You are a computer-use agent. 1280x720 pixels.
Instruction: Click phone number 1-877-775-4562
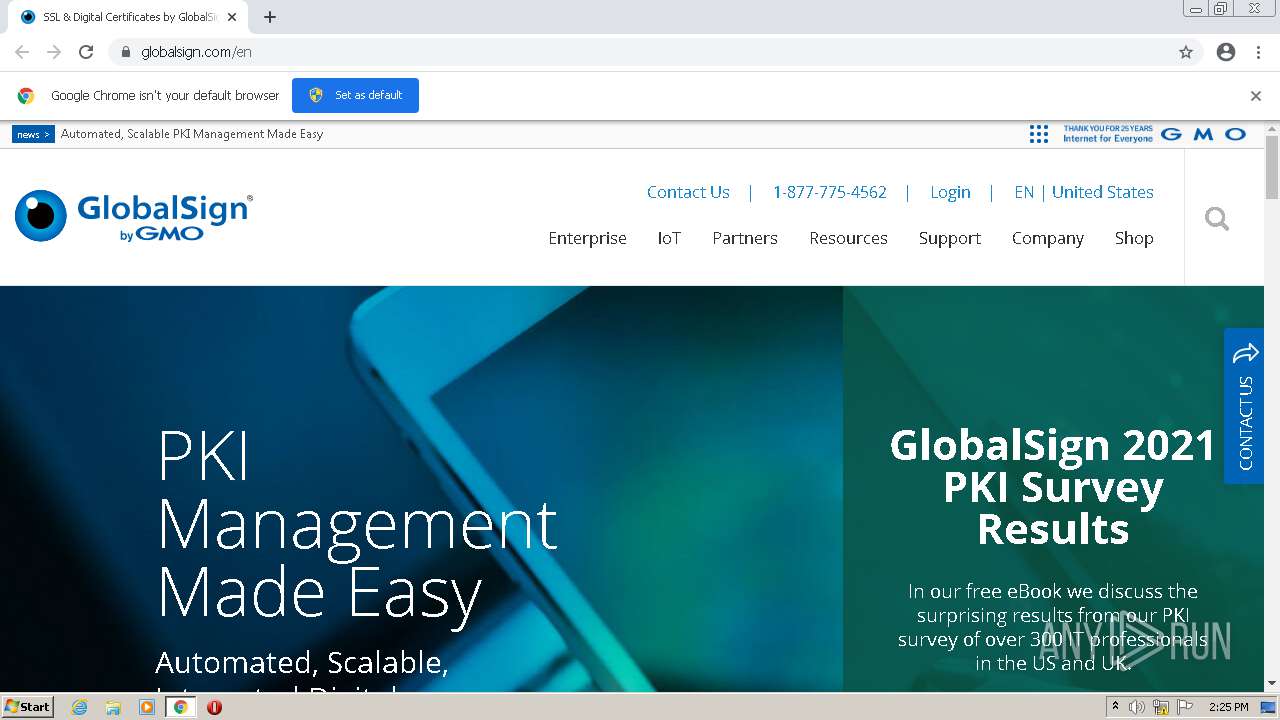(x=829, y=192)
